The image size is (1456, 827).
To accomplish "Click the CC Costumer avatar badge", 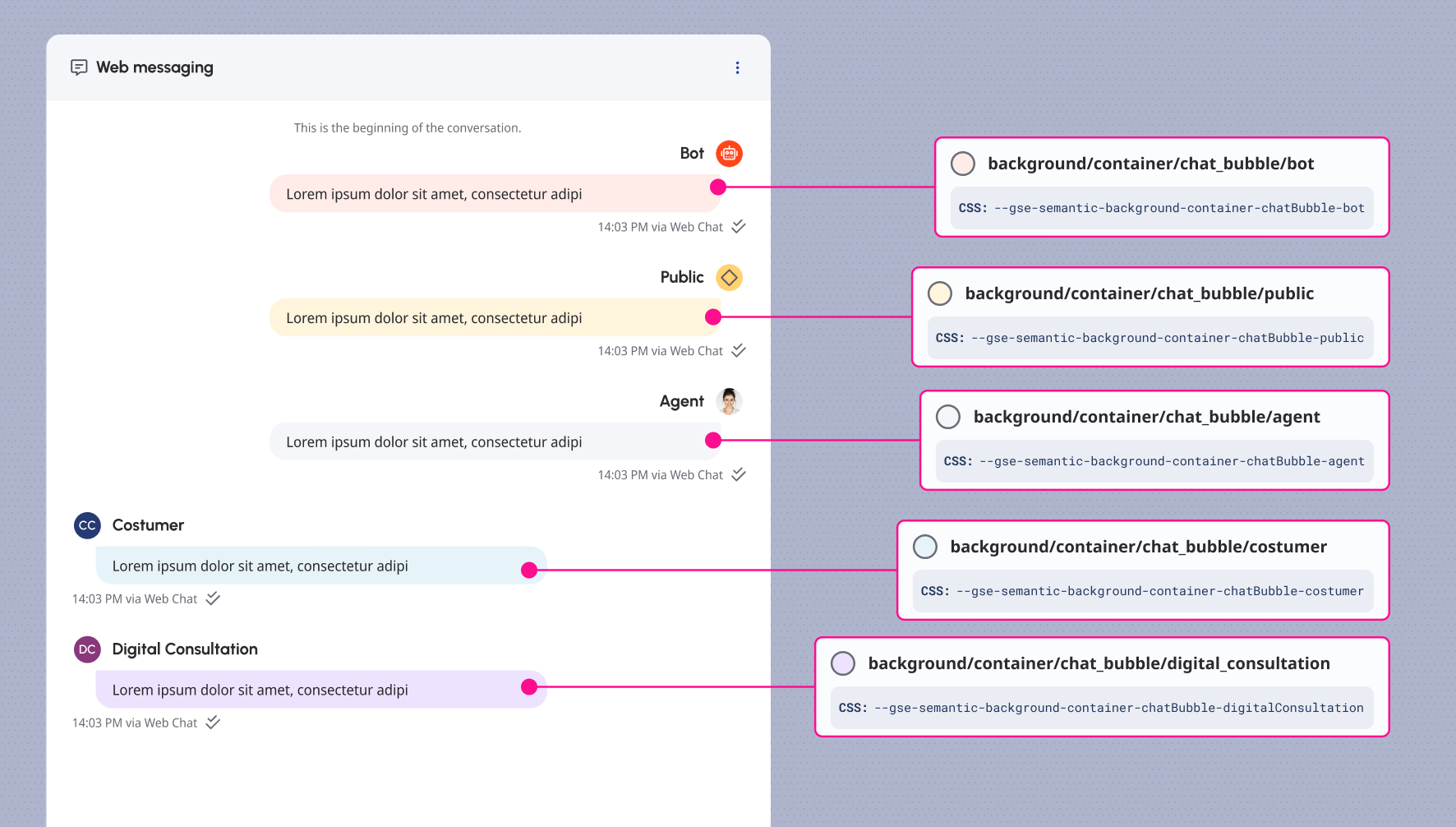I will click(x=86, y=525).
